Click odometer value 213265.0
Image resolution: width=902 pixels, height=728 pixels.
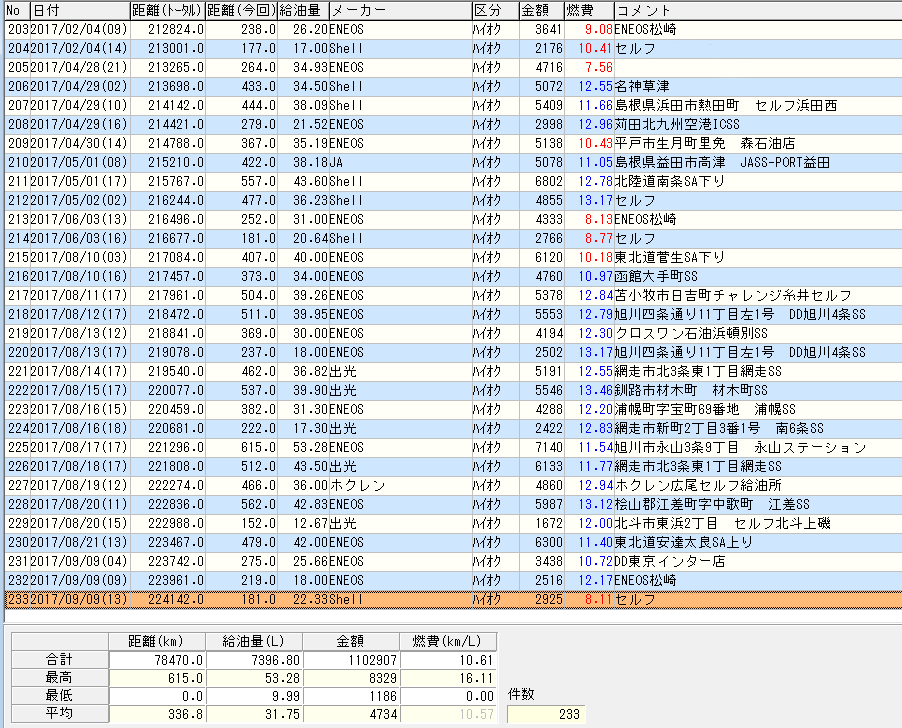[175, 67]
